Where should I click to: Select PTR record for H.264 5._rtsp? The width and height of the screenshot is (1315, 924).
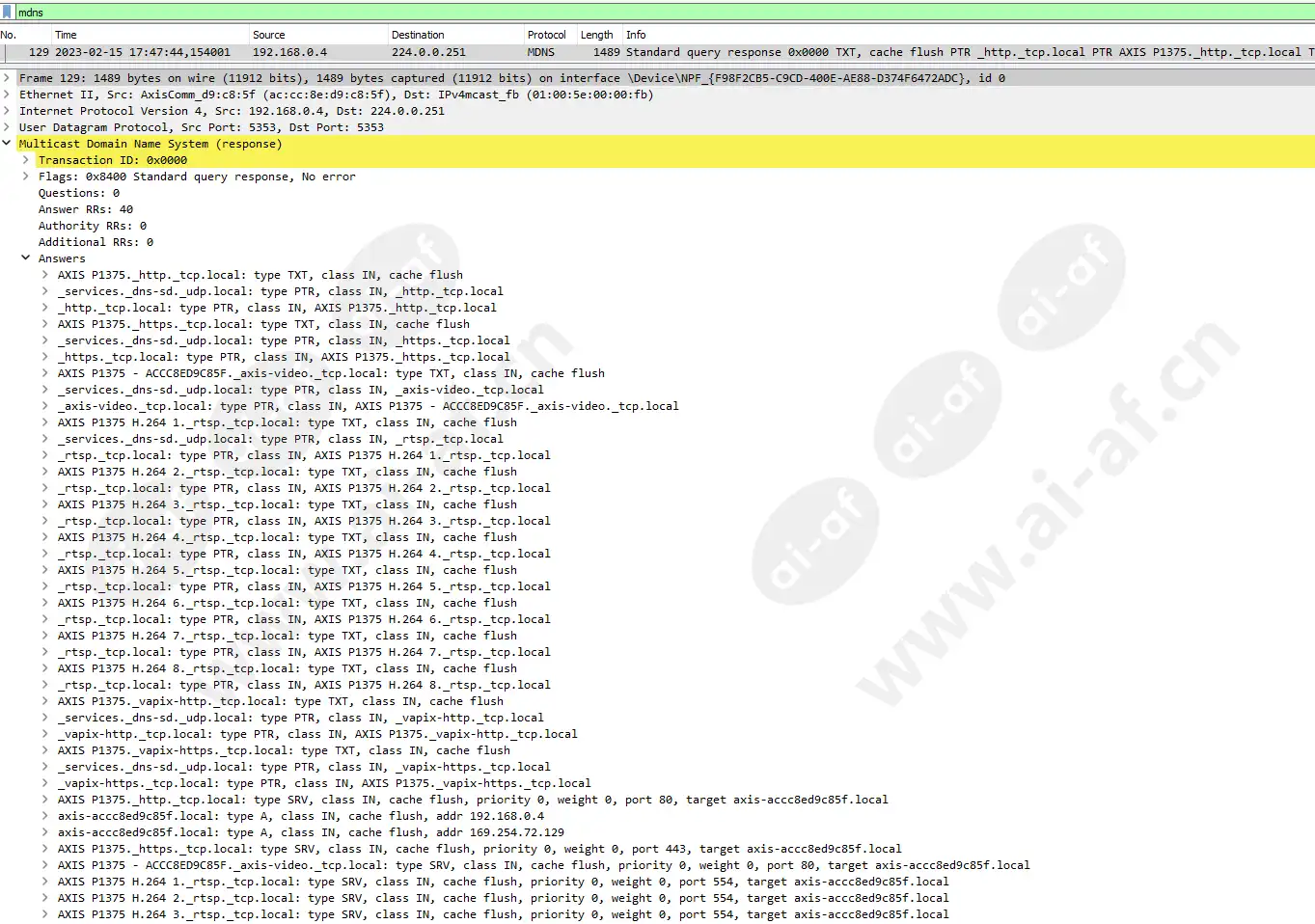(304, 586)
